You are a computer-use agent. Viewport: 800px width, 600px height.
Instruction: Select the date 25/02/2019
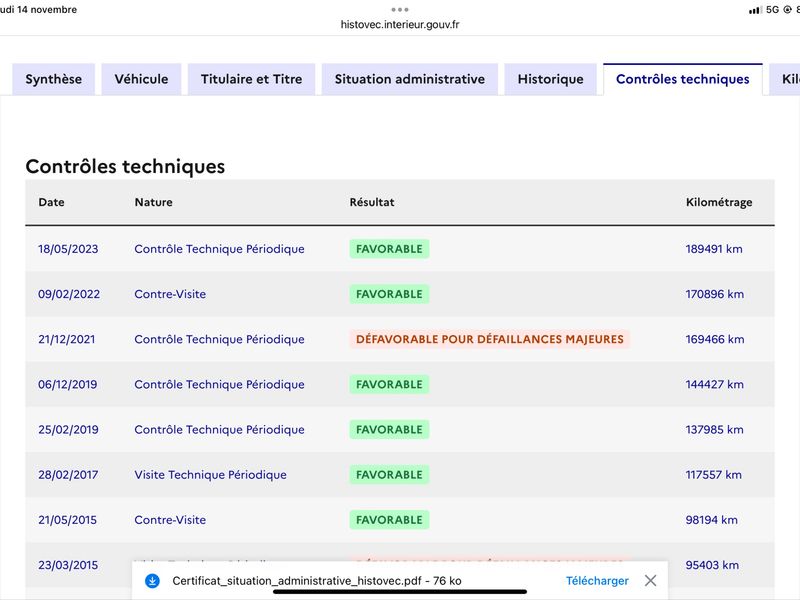pos(68,430)
